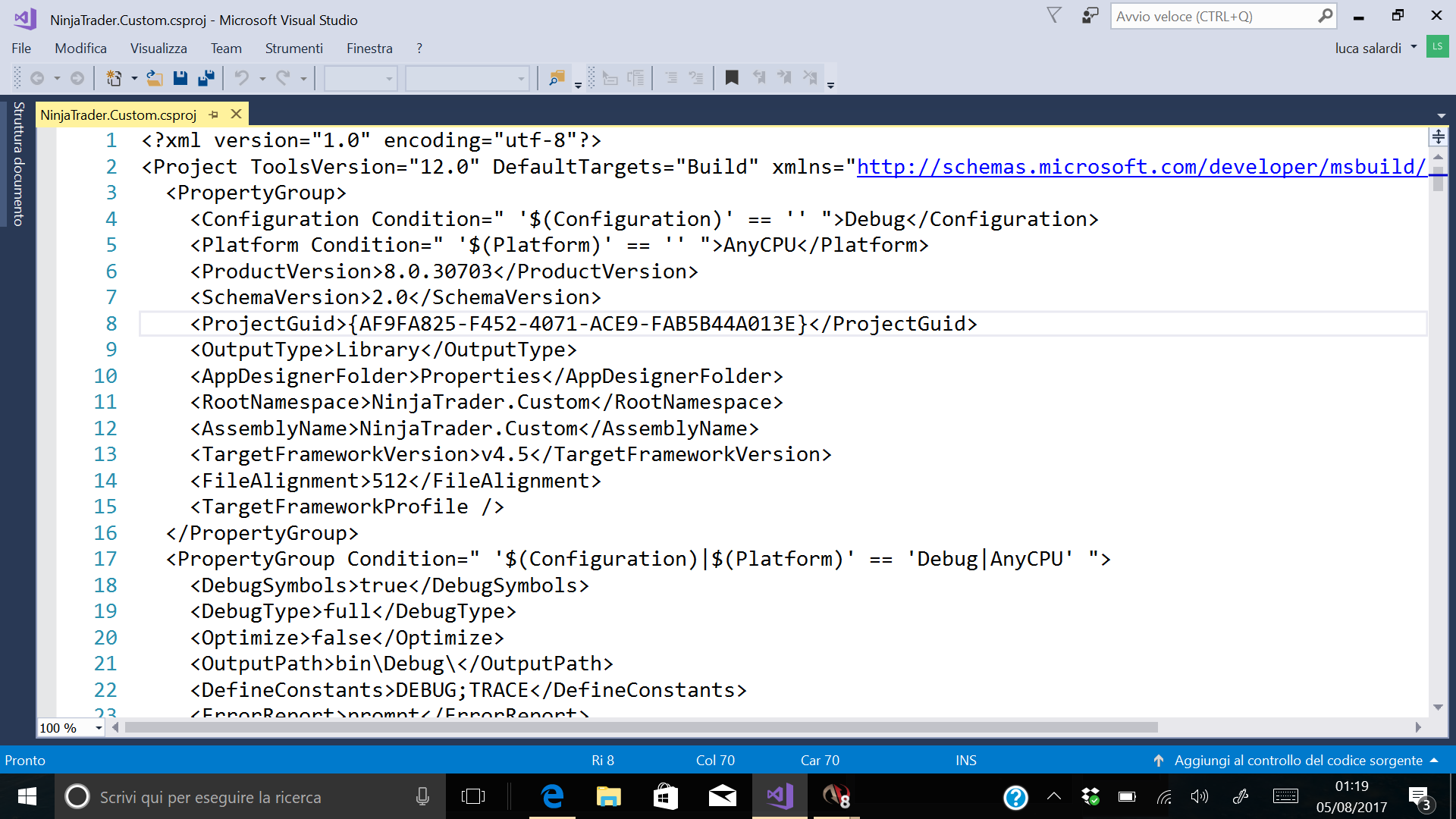The width and height of the screenshot is (1456, 819).
Task: Click the New Project toolbar icon
Action: (x=114, y=78)
